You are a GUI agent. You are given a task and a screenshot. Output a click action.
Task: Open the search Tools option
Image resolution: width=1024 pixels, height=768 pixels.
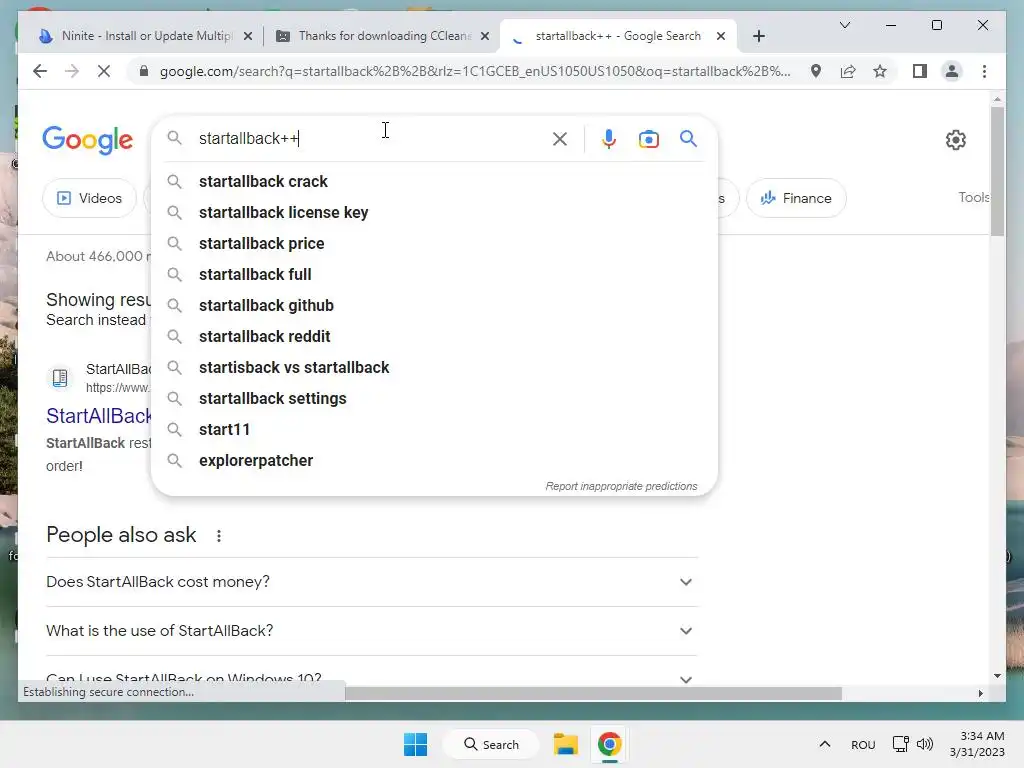pos(974,197)
